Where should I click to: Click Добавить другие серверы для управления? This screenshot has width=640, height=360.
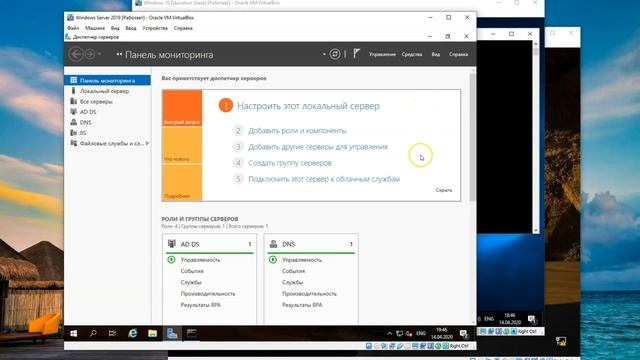tap(318, 147)
